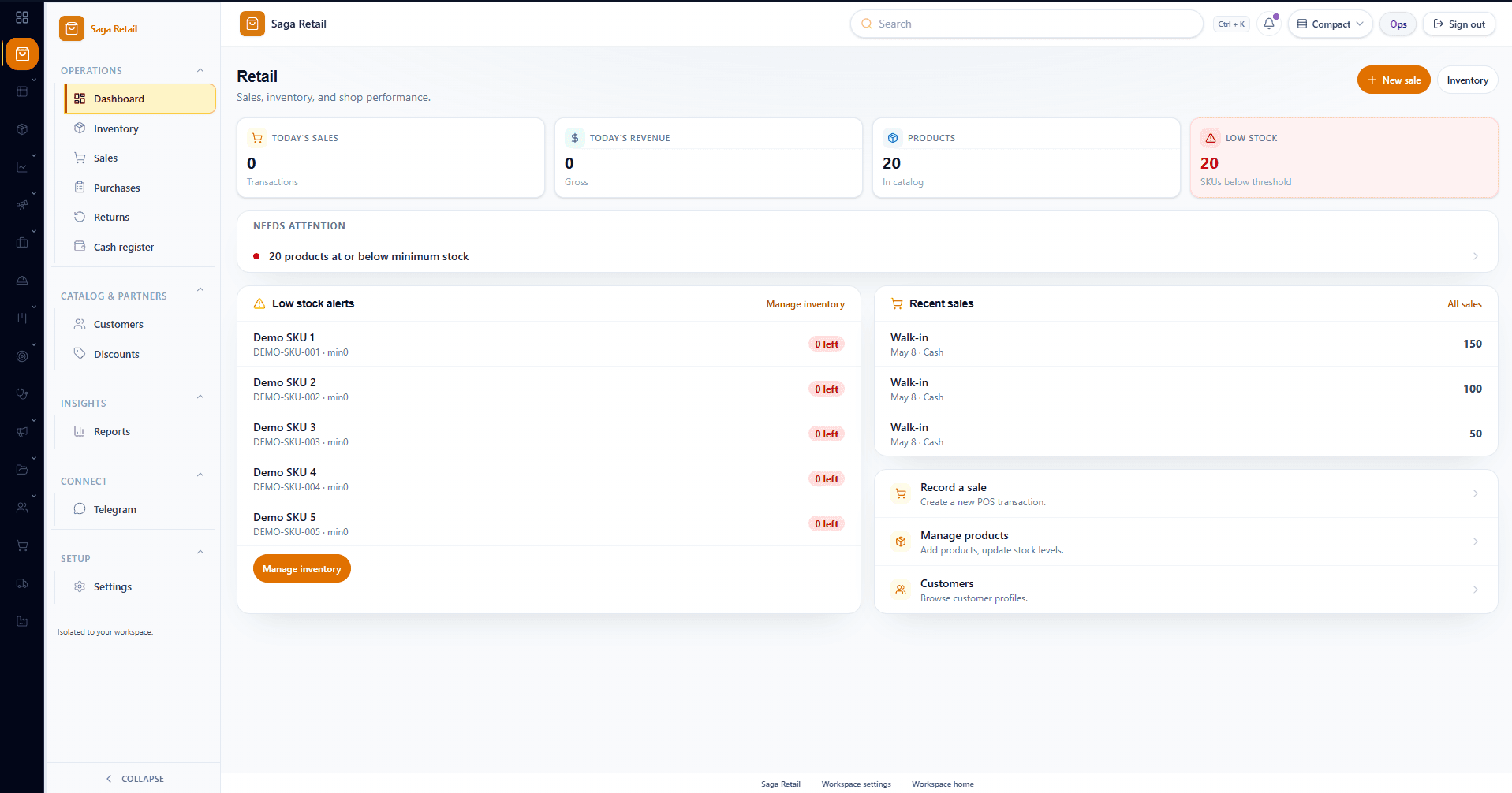
Task: Open the Customers quick action card
Action: 1185,590
